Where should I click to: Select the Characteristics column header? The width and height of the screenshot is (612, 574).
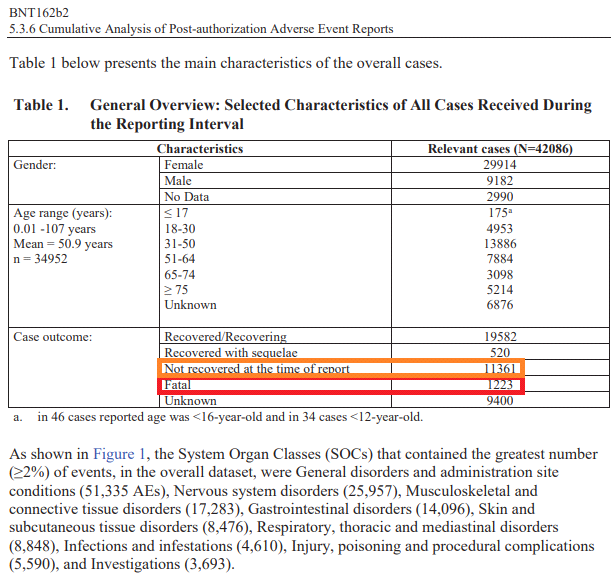coord(200,149)
